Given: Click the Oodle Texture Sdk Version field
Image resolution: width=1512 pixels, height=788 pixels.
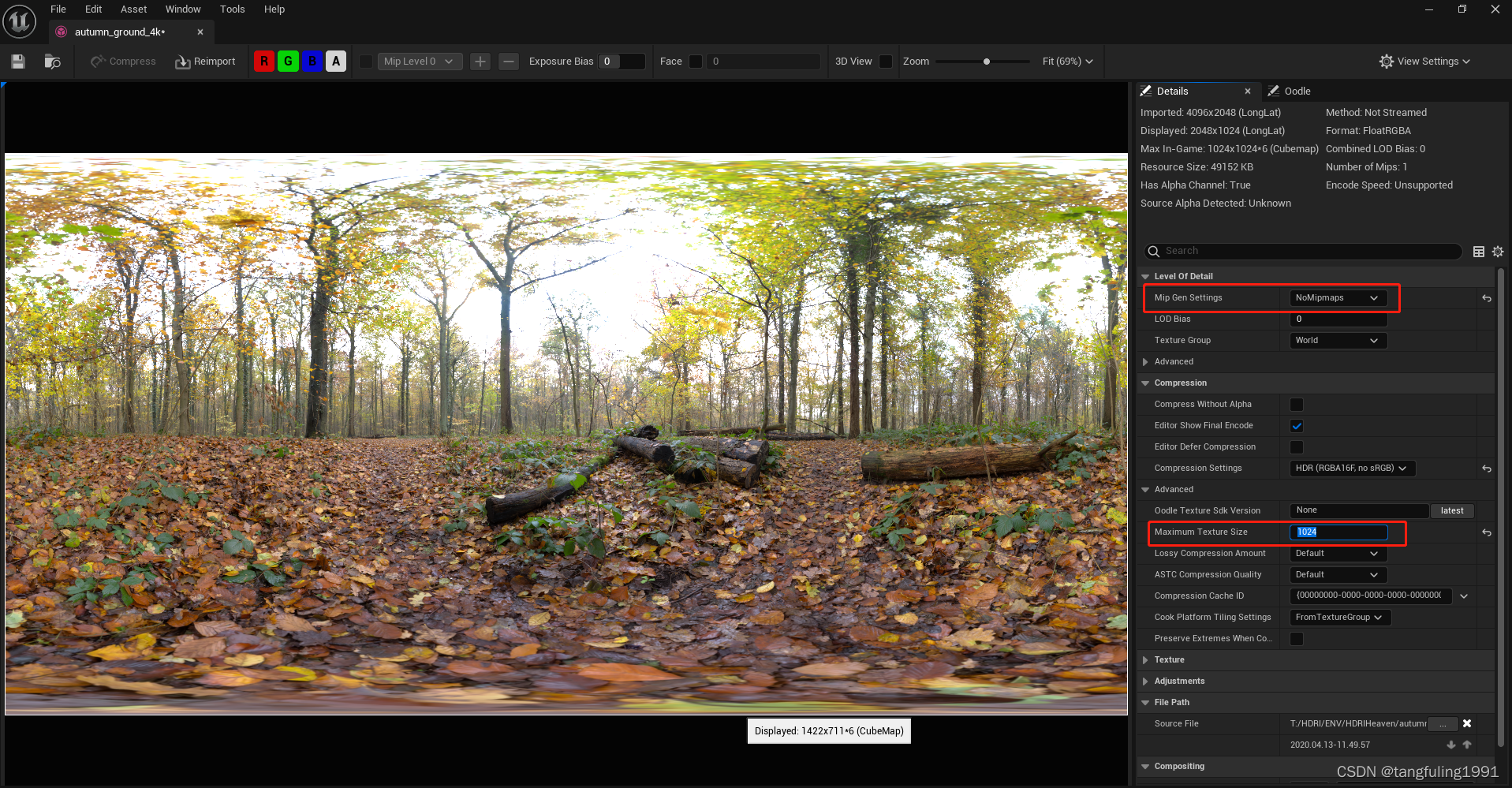Looking at the screenshot, I should [x=1359, y=510].
